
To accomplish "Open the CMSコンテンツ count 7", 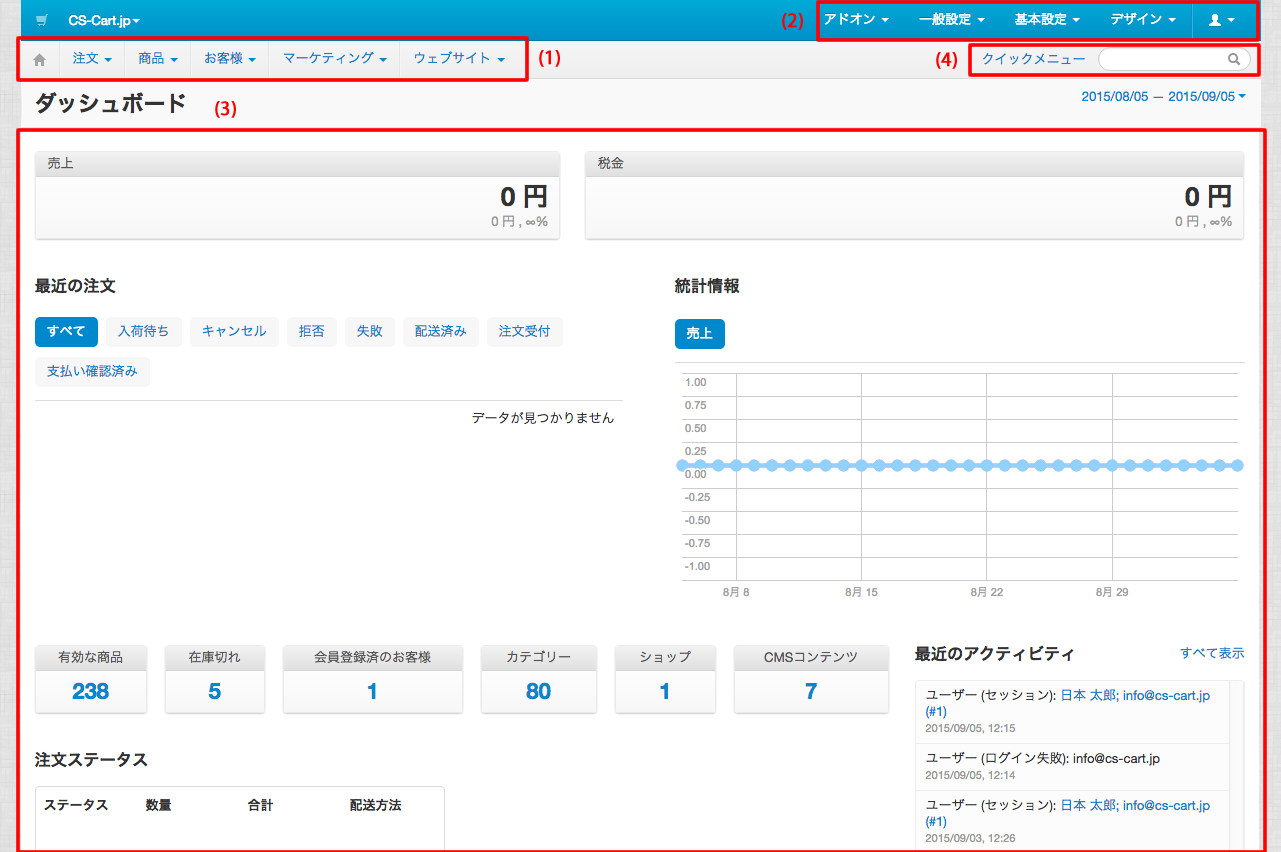I will [x=811, y=691].
